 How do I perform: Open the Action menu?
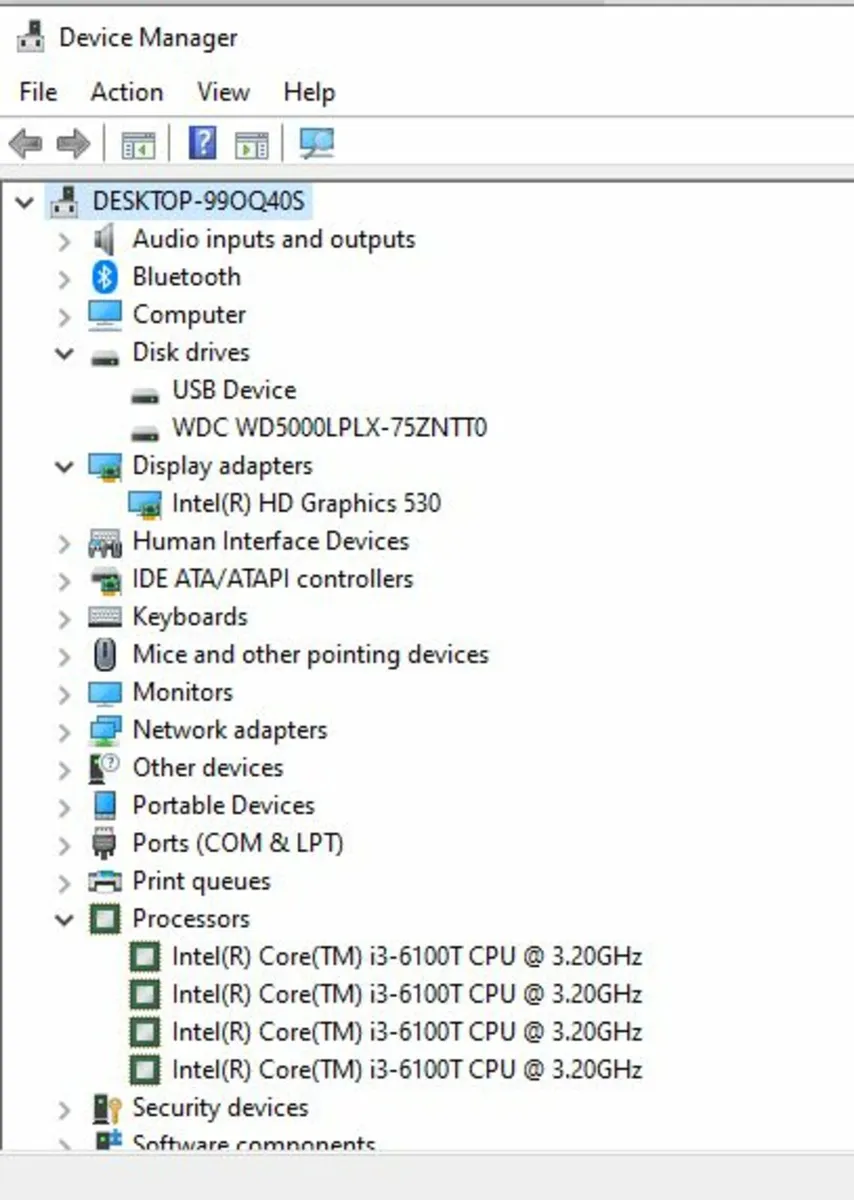tap(126, 92)
